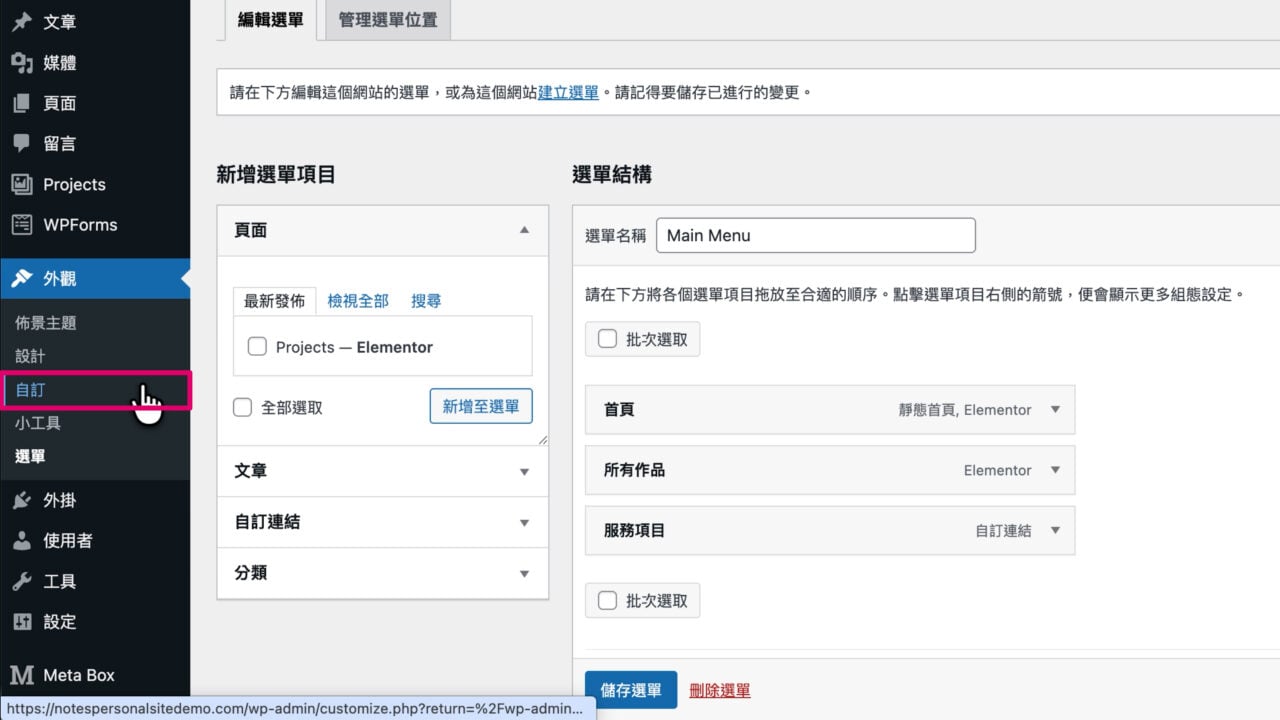The height and width of the screenshot is (720, 1280).
Task: Collapse the 頁面 panel arrow
Action: click(524, 230)
